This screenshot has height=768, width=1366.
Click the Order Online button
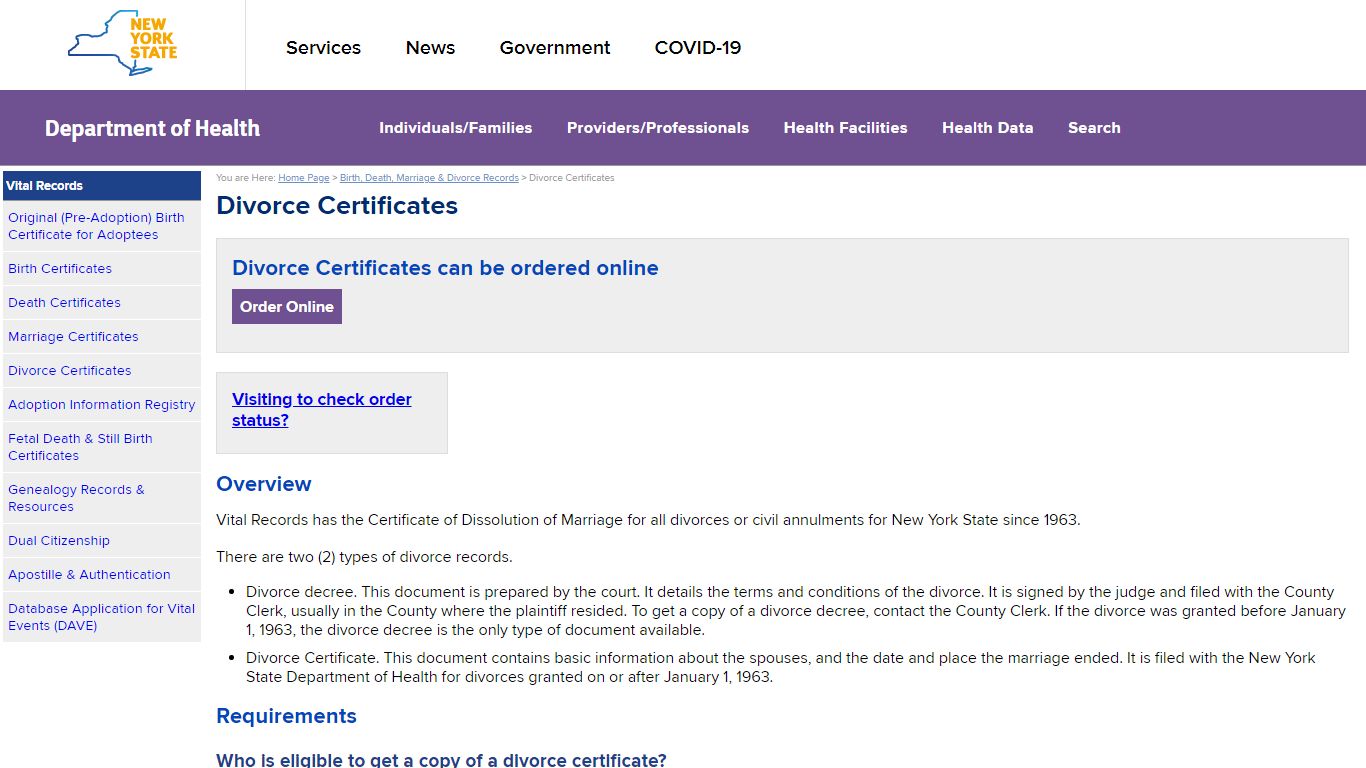pyautogui.click(x=287, y=307)
